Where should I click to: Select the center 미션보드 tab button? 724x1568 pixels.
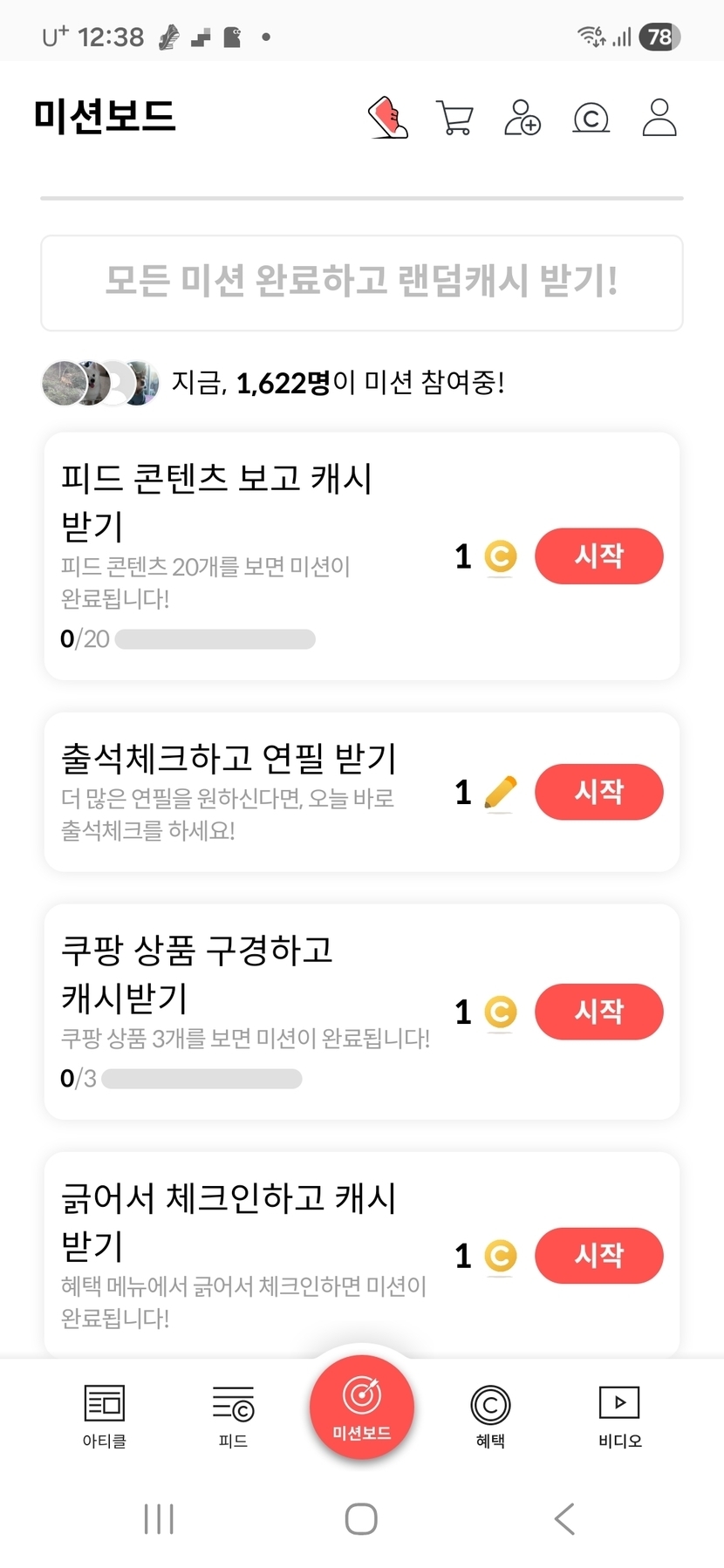(362, 1406)
